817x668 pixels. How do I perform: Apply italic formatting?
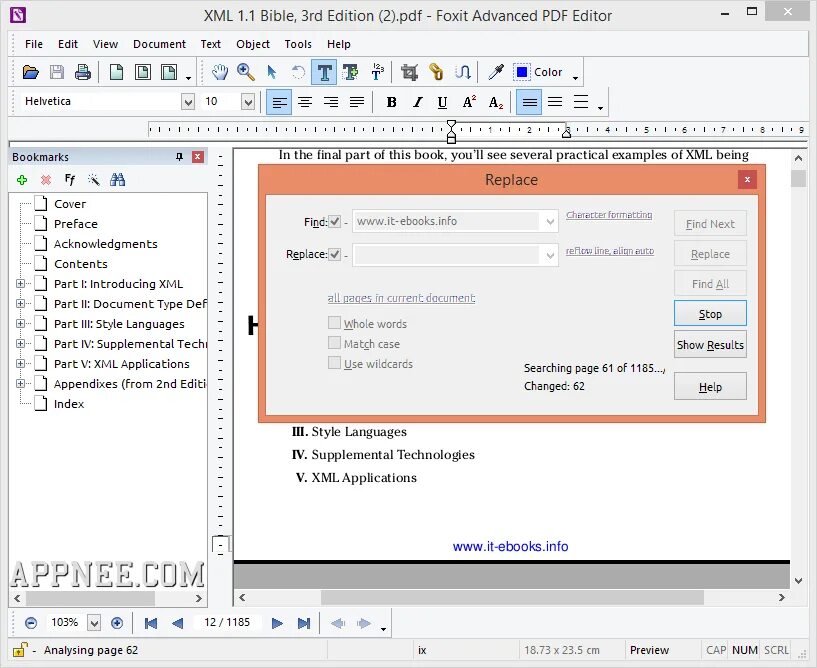point(417,102)
